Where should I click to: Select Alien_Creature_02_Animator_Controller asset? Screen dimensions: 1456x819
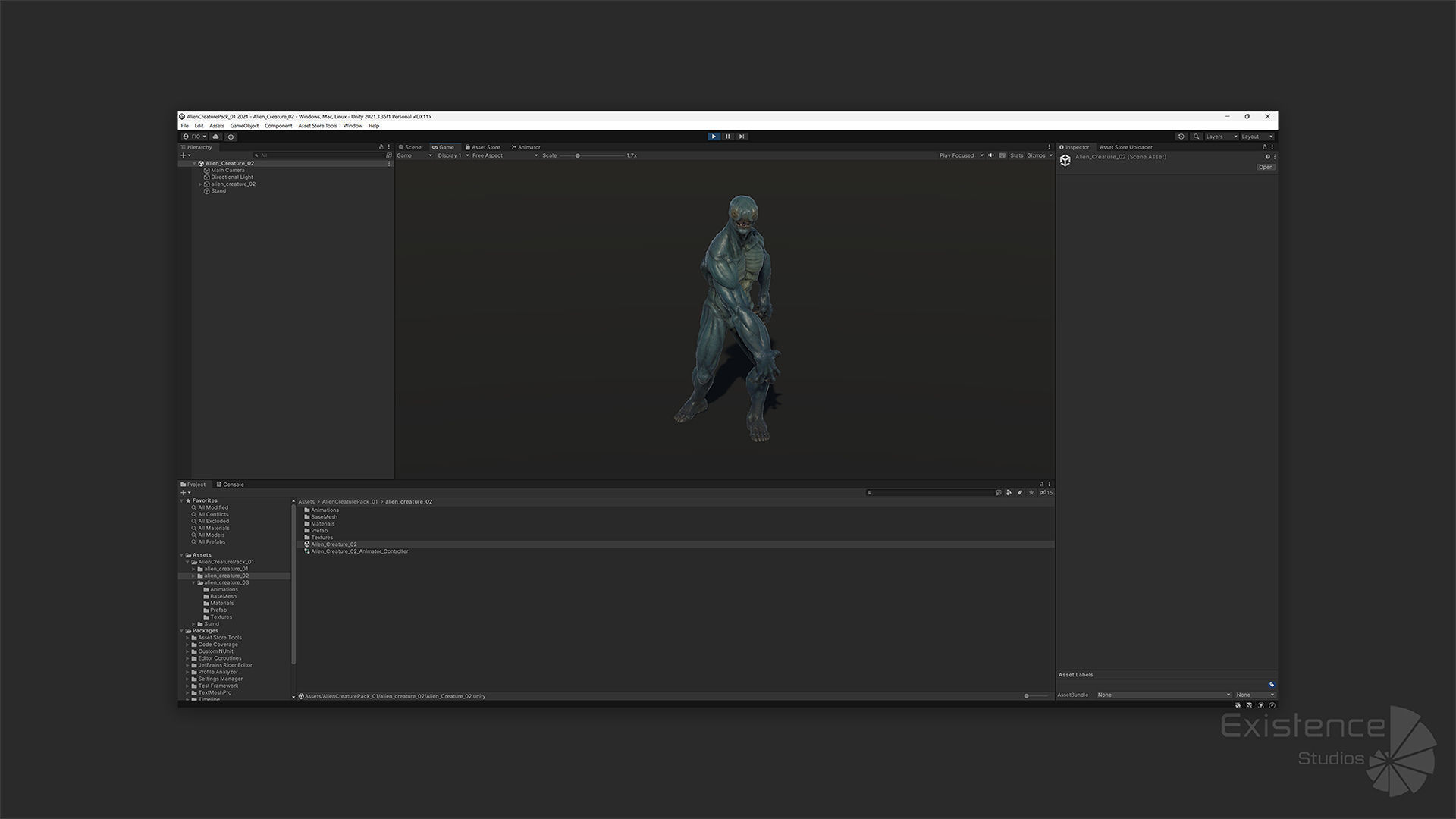(359, 551)
